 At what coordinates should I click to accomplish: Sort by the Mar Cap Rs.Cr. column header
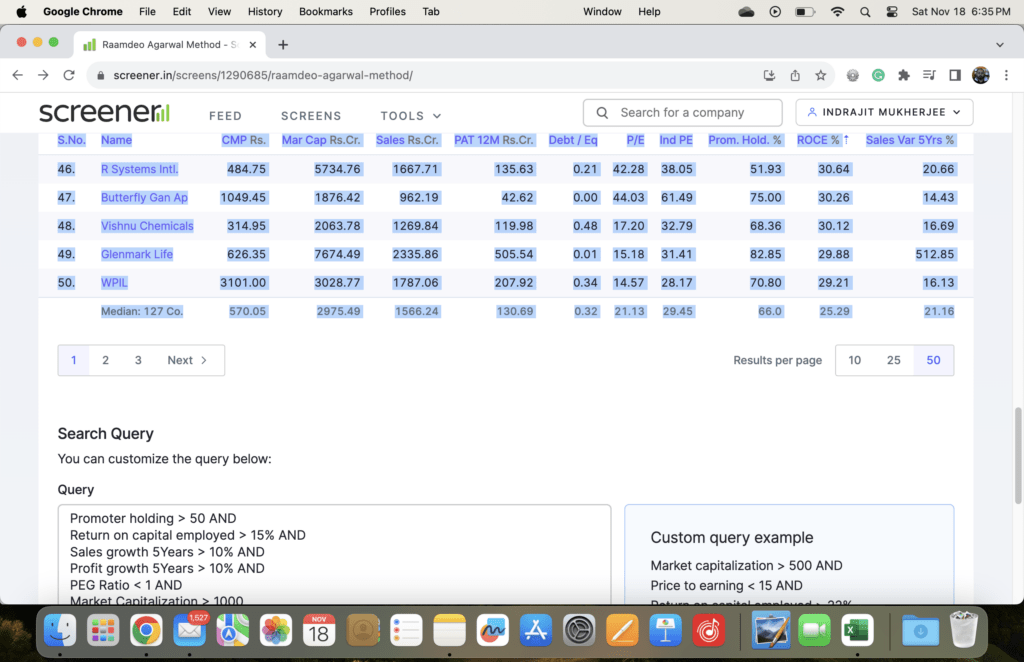pos(321,140)
